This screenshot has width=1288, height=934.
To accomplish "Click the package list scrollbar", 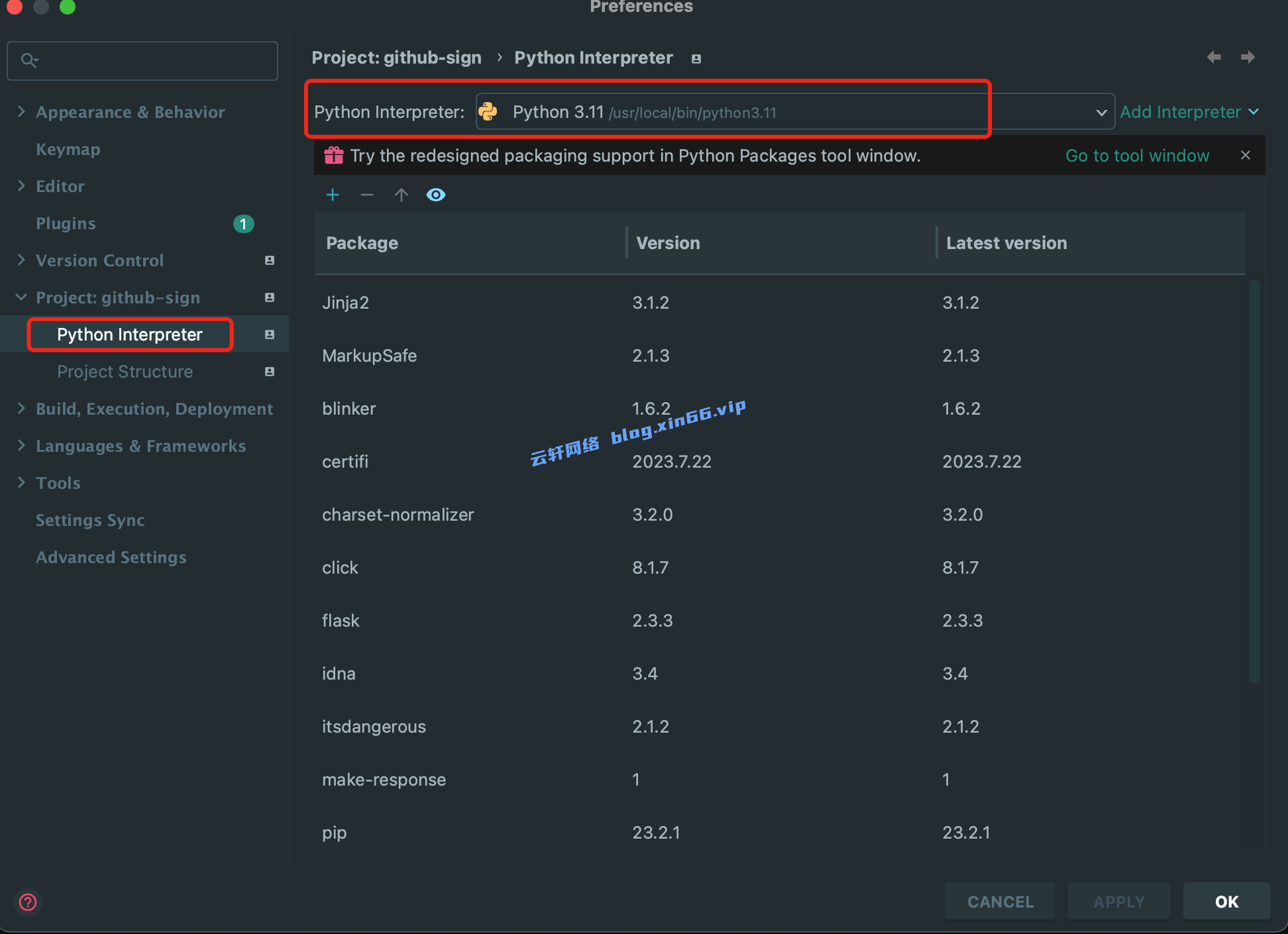I will (1254, 482).
